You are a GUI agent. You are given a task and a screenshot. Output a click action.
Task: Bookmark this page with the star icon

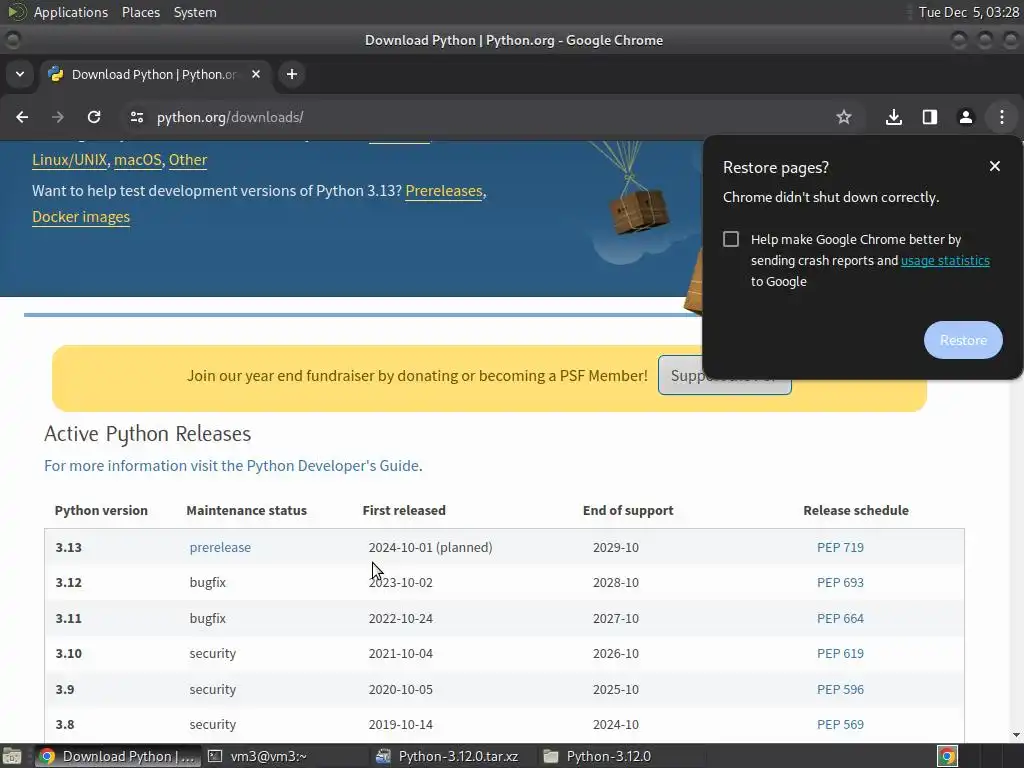844,117
